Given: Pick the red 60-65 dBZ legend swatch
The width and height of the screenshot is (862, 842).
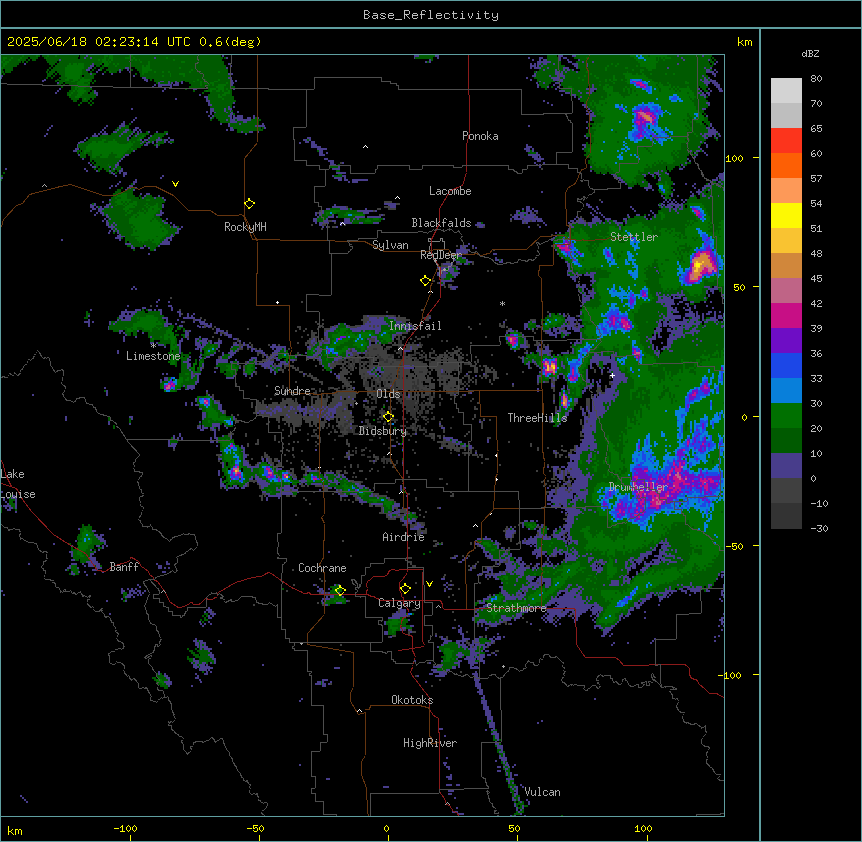Looking at the screenshot, I should (786, 140).
